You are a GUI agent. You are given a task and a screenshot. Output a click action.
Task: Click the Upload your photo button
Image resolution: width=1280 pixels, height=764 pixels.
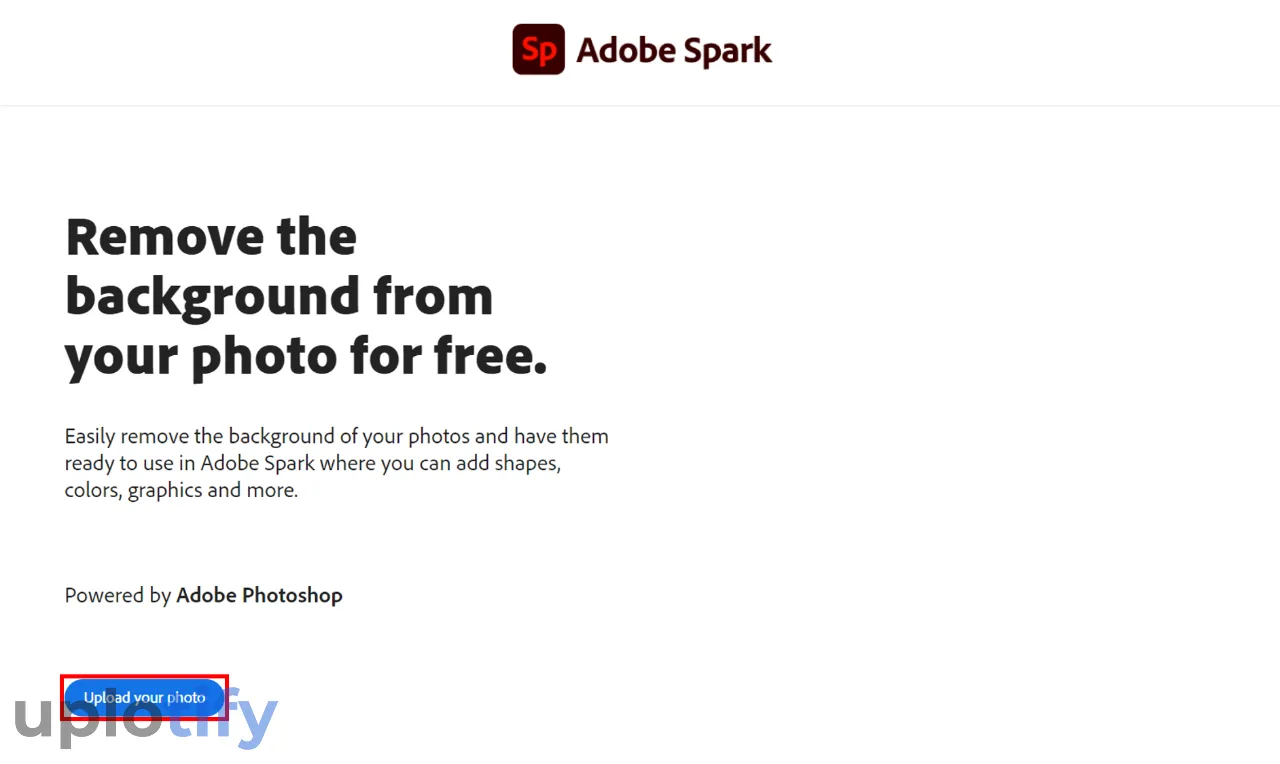144,697
